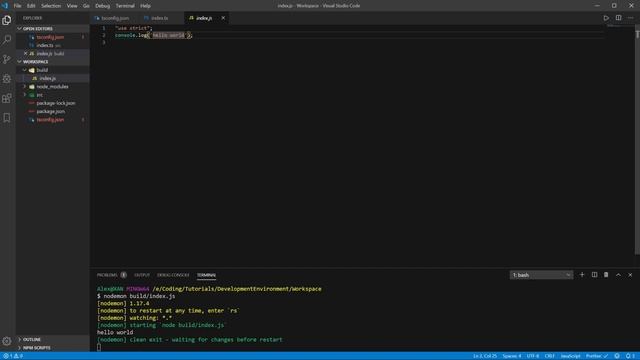Change file encoding UTF-8

pyautogui.click(x=533, y=356)
